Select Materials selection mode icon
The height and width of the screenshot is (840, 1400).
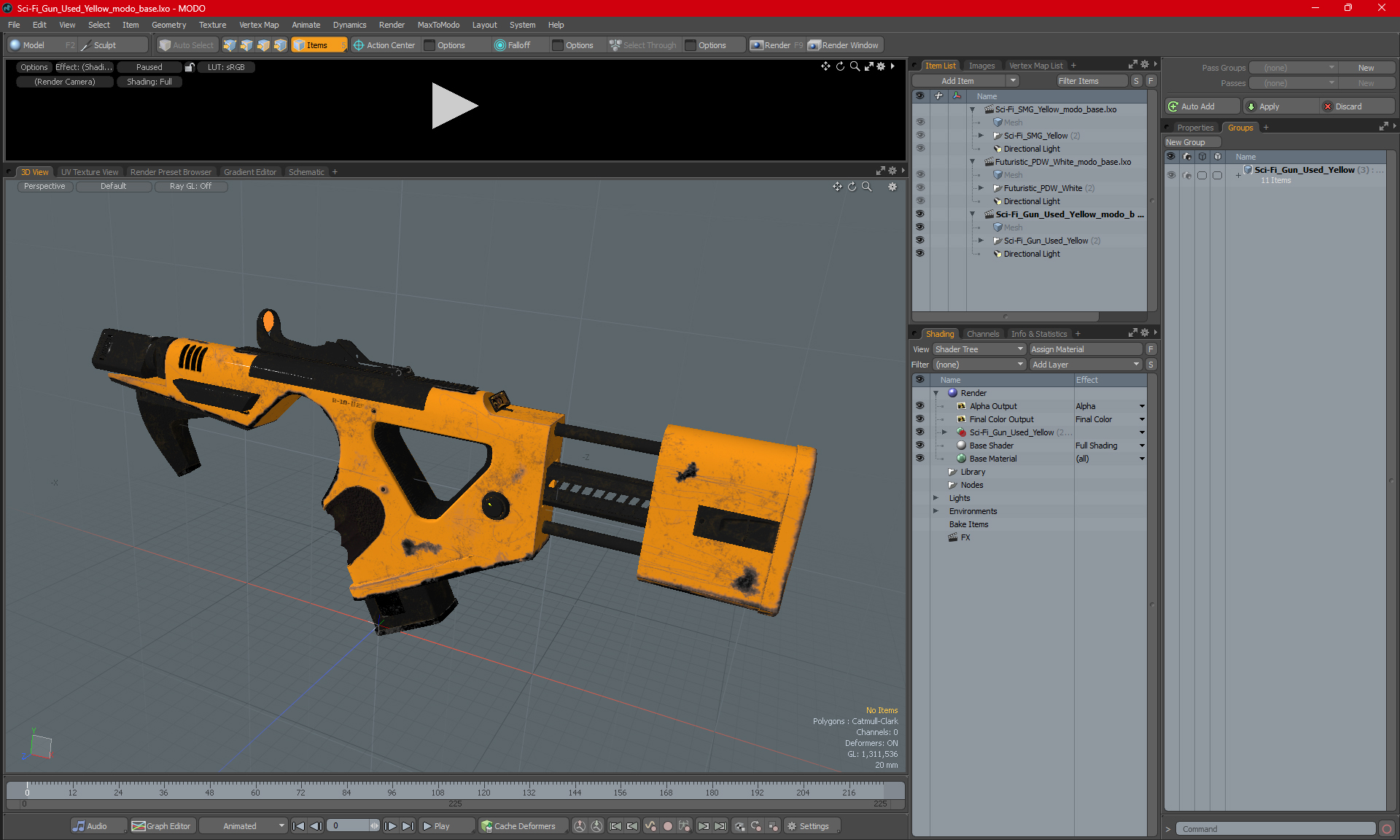280,45
